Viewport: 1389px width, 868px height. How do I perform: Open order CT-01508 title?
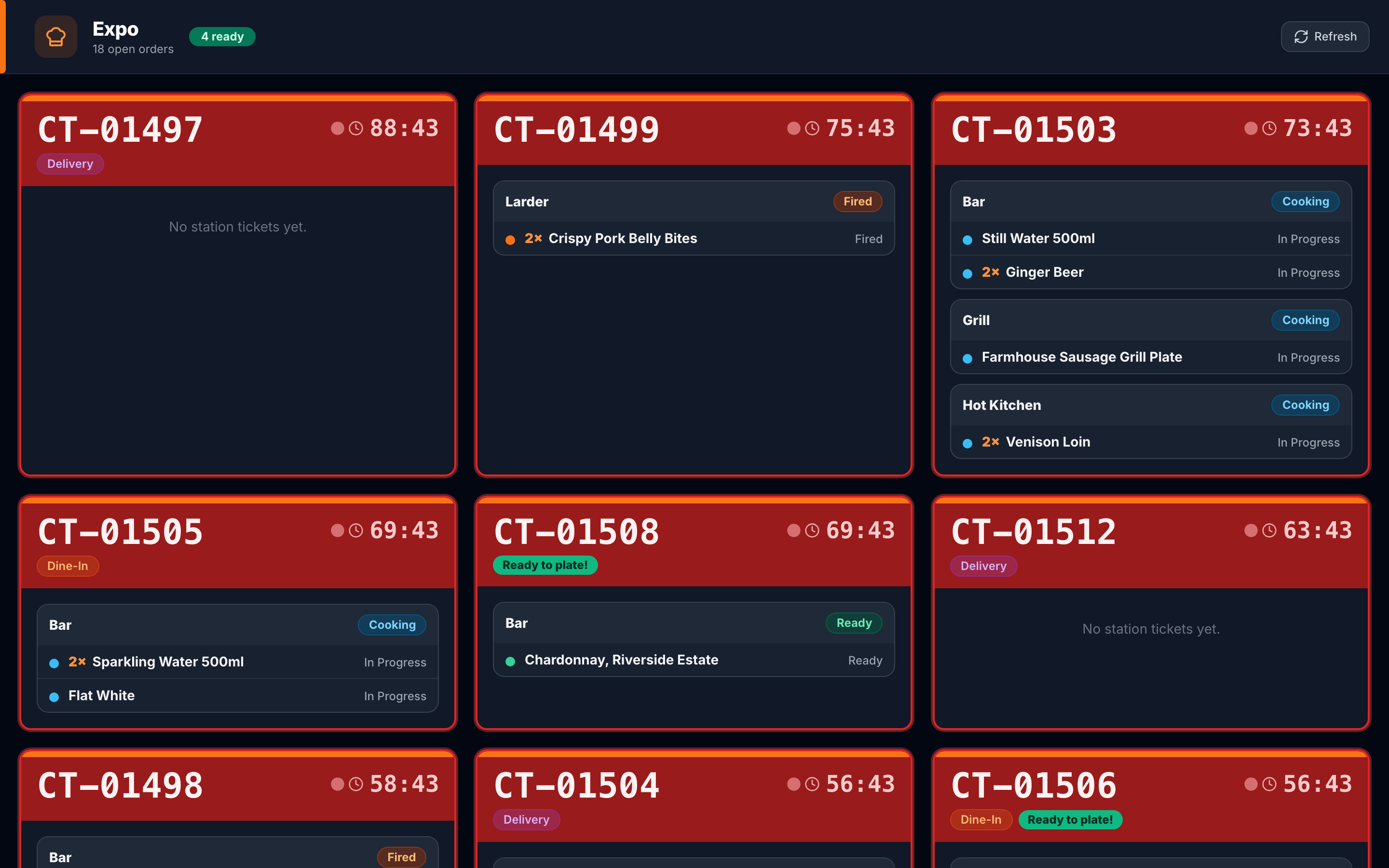(x=576, y=532)
